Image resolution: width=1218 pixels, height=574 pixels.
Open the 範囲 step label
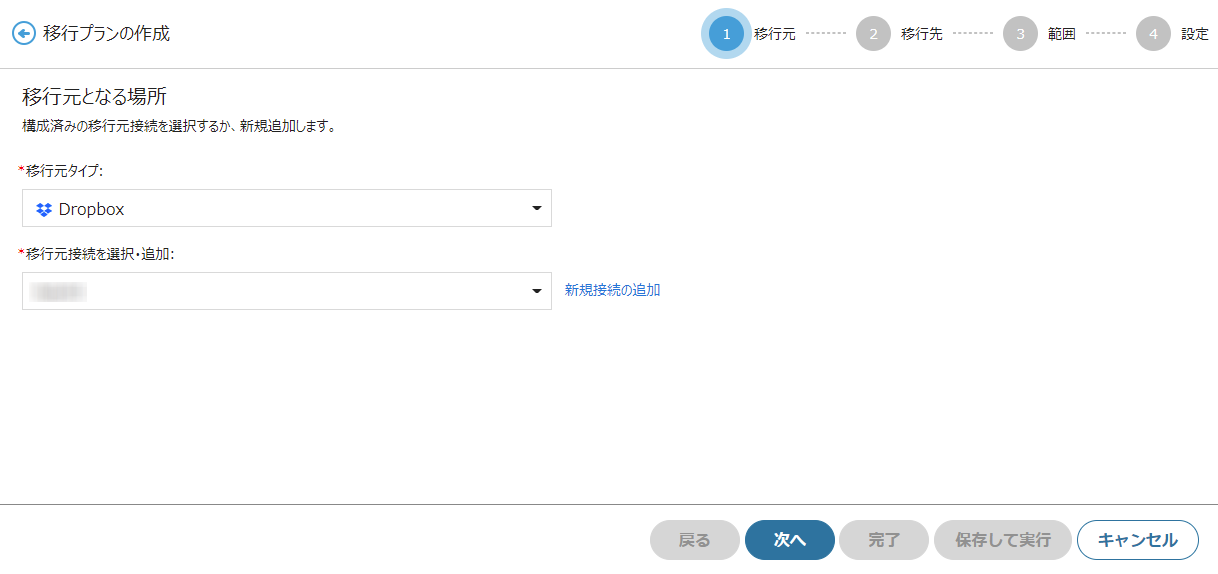pyautogui.click(x=1062, y=34)
